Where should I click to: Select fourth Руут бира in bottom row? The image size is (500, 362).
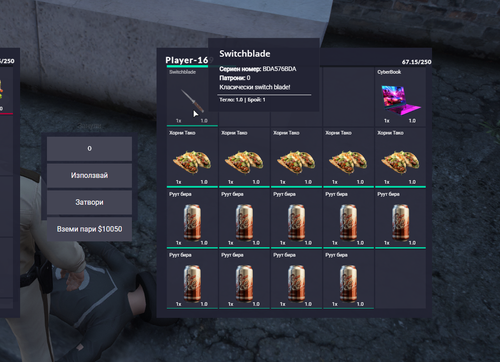348,280
